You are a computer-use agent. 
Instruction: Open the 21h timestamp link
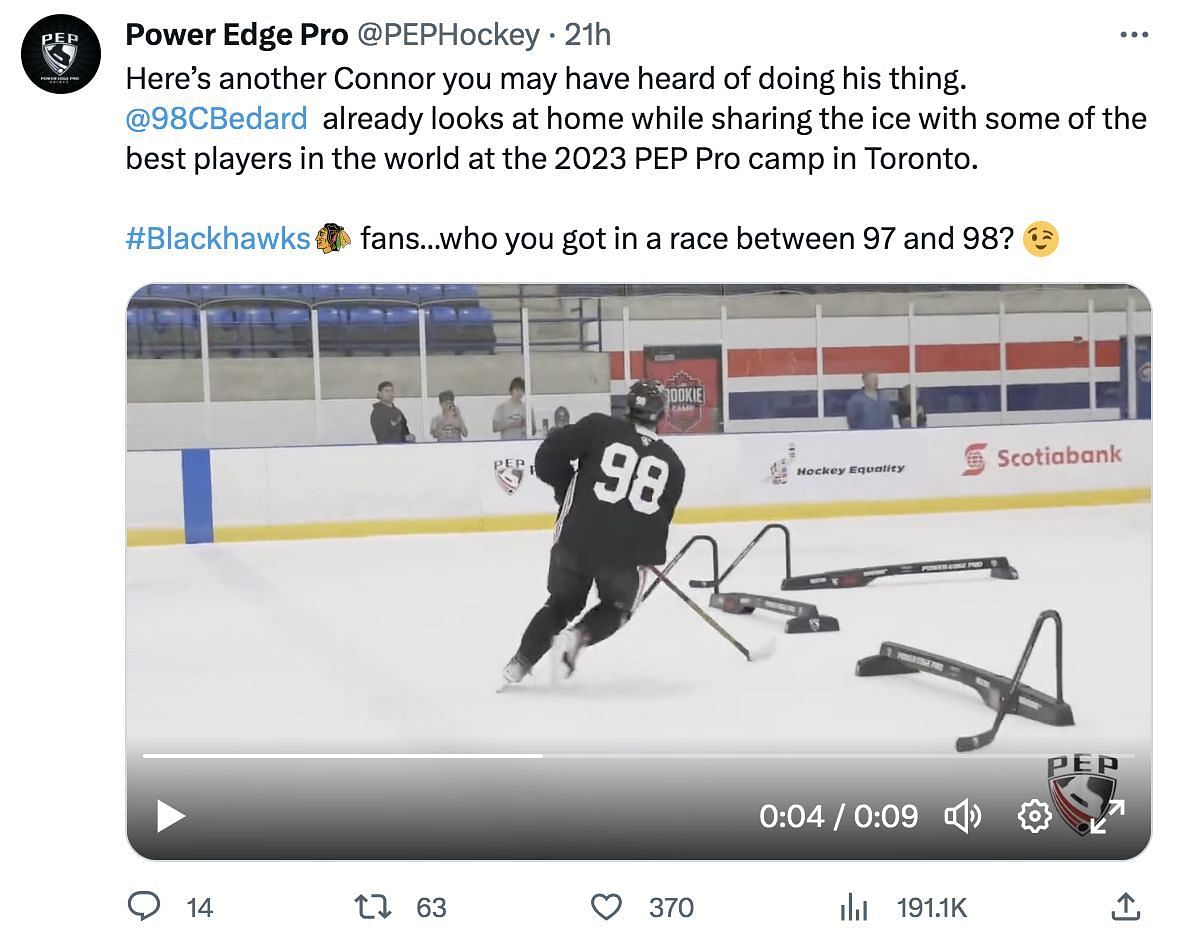tap(587, 36)
